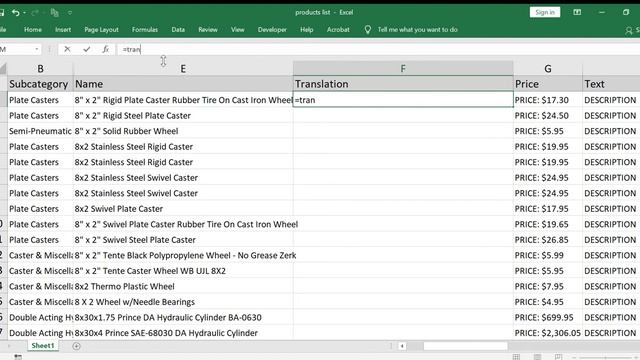Image resolution: width=640 pixels, height=360 pixels.
Task: Select cell with Tente Black Polypropylene Wheel
Action: point(183,255)
